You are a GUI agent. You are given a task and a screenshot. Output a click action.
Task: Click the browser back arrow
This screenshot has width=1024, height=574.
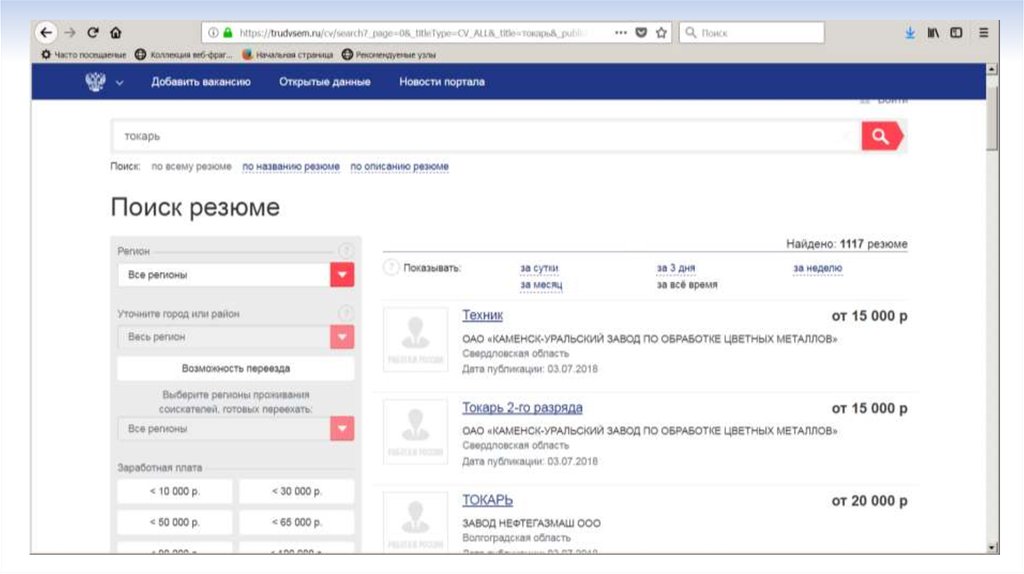(46, 32)
